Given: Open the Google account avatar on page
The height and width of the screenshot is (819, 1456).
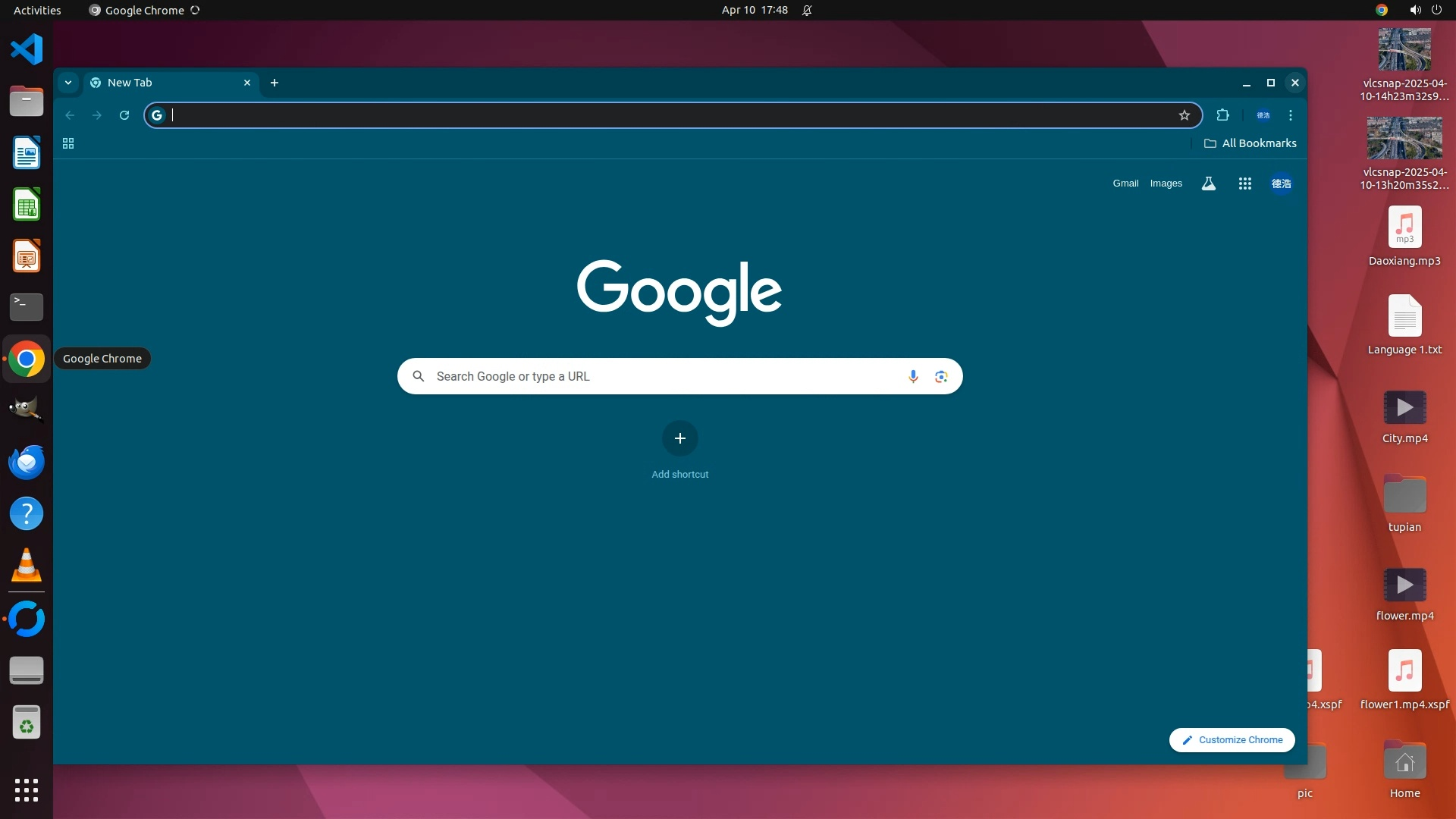Looking at the screenshot, I should pos(1282,184).
